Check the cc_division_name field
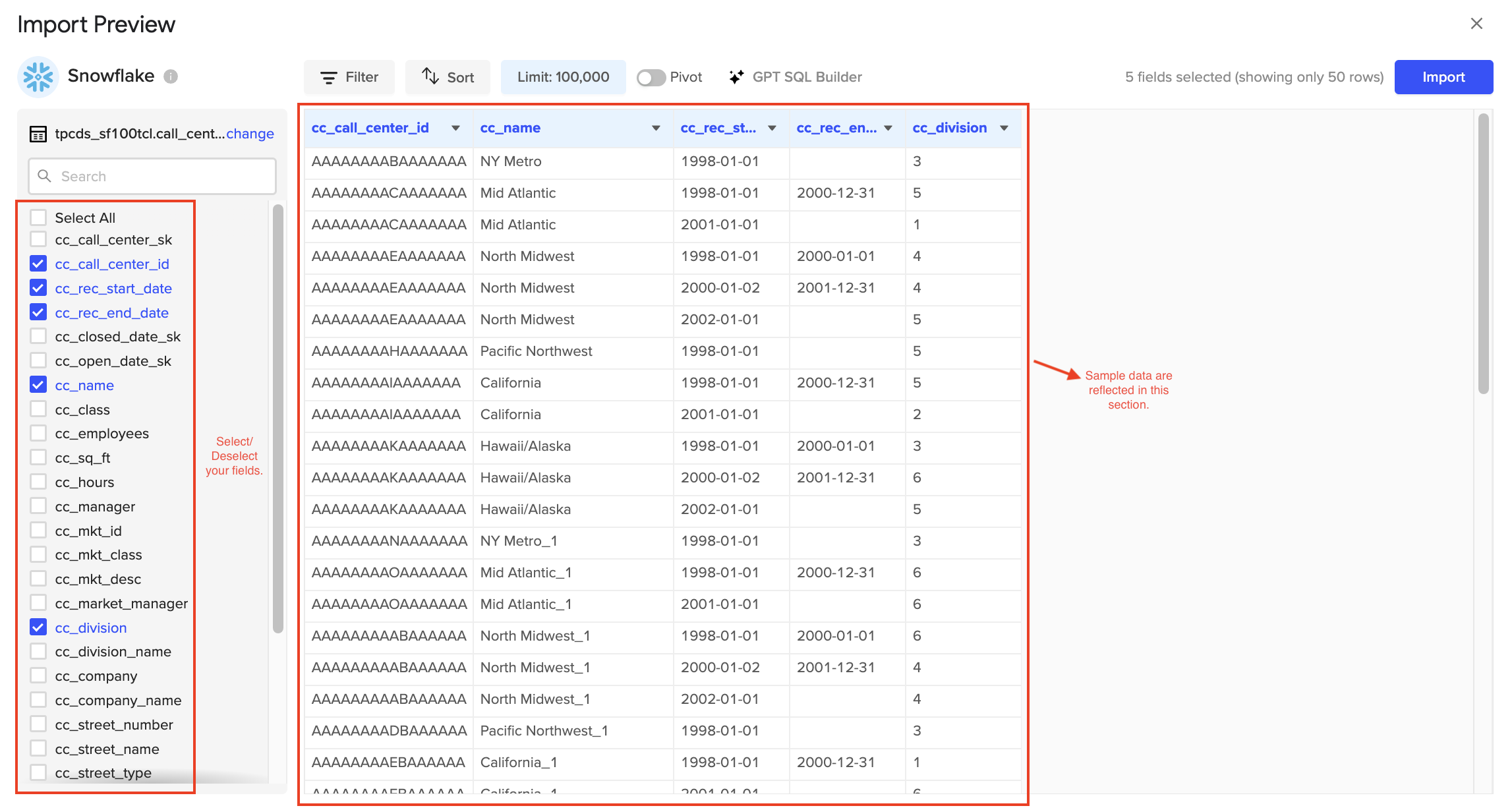The height and width of the screenshot is (808, 1512). pyautogui.click(x=38, y=652)
